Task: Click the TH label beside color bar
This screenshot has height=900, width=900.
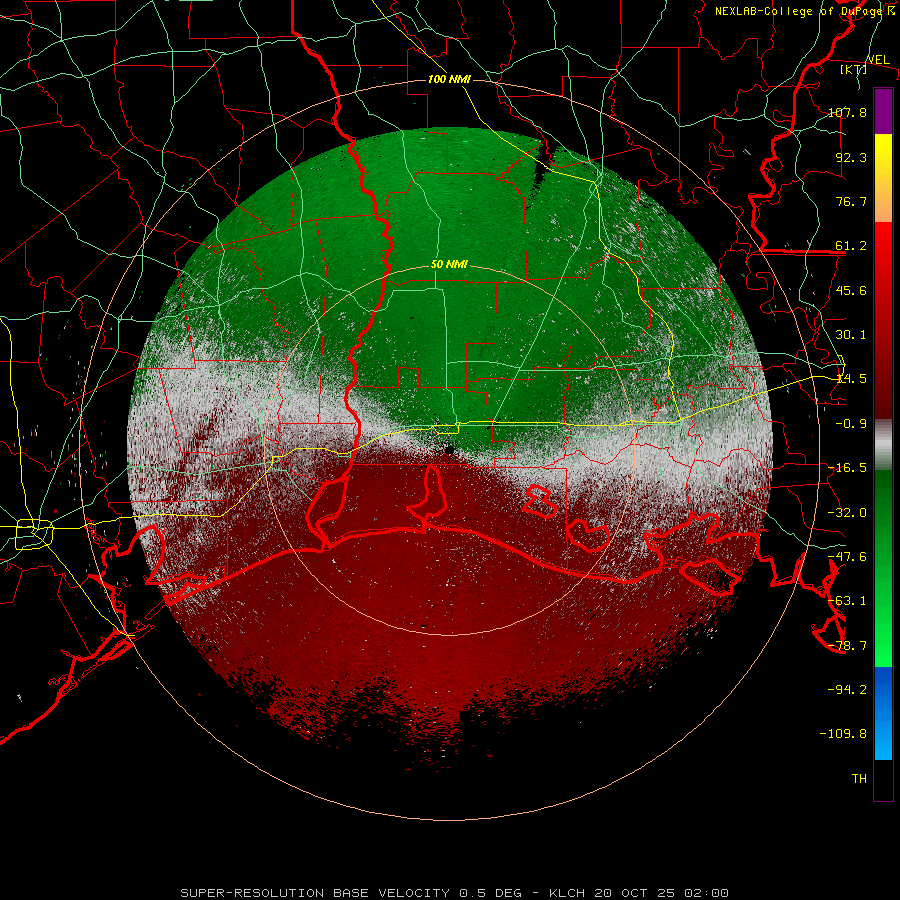Action: [x=859, y=778]
